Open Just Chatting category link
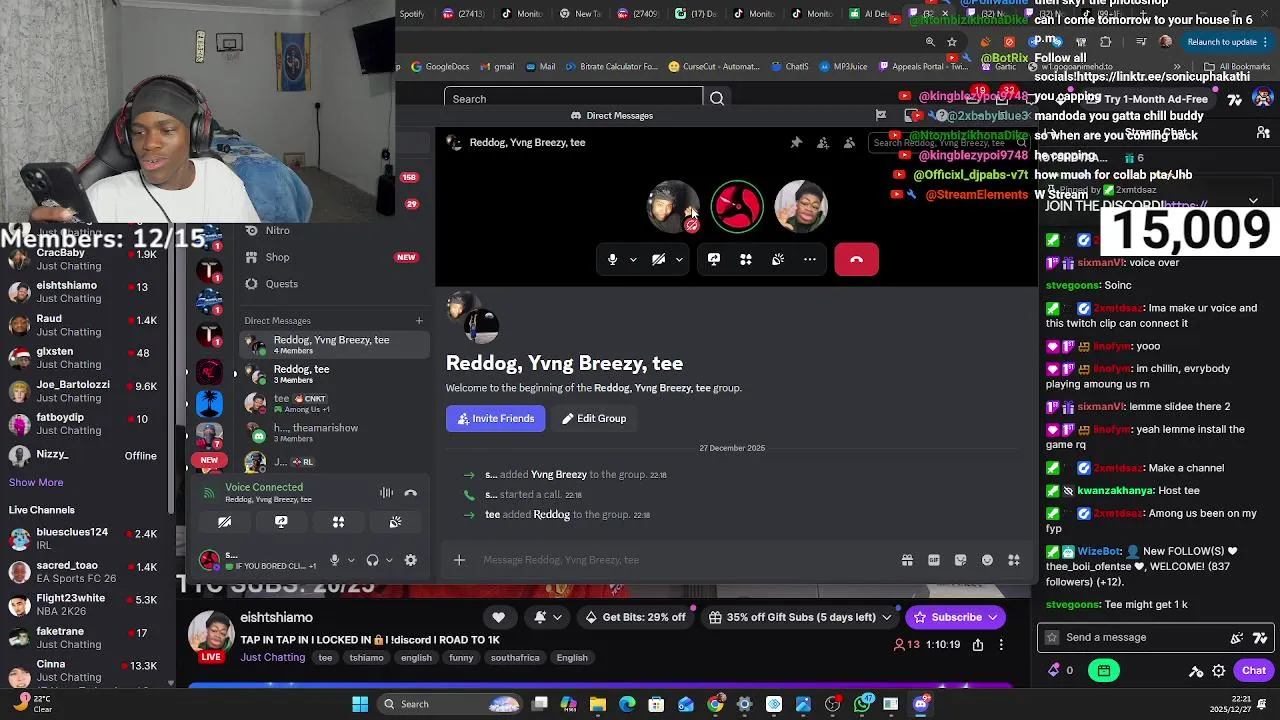The width and height of the screenshot is (1280, 720). click(272, 657)
